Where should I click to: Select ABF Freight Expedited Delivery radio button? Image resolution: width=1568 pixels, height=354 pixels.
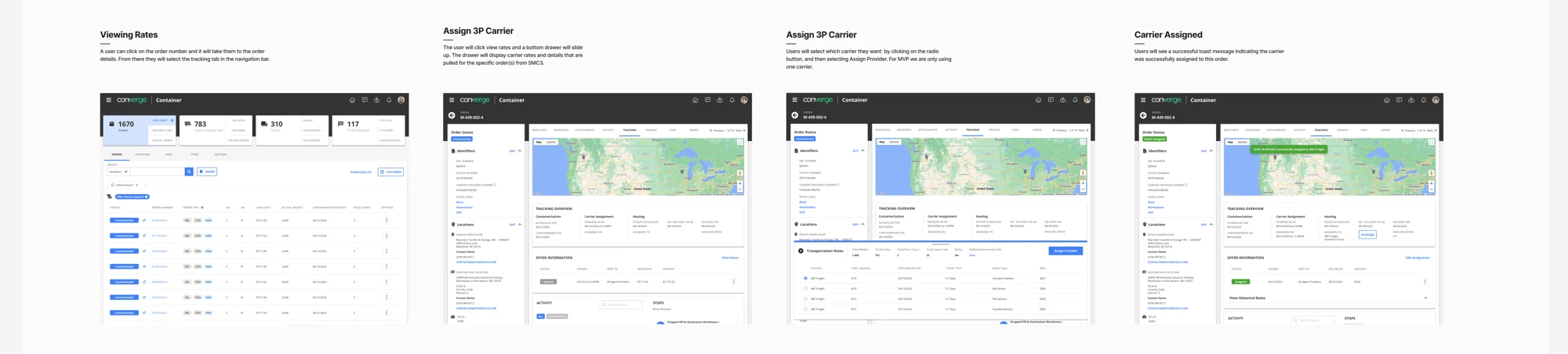click(x=806, y=309)
